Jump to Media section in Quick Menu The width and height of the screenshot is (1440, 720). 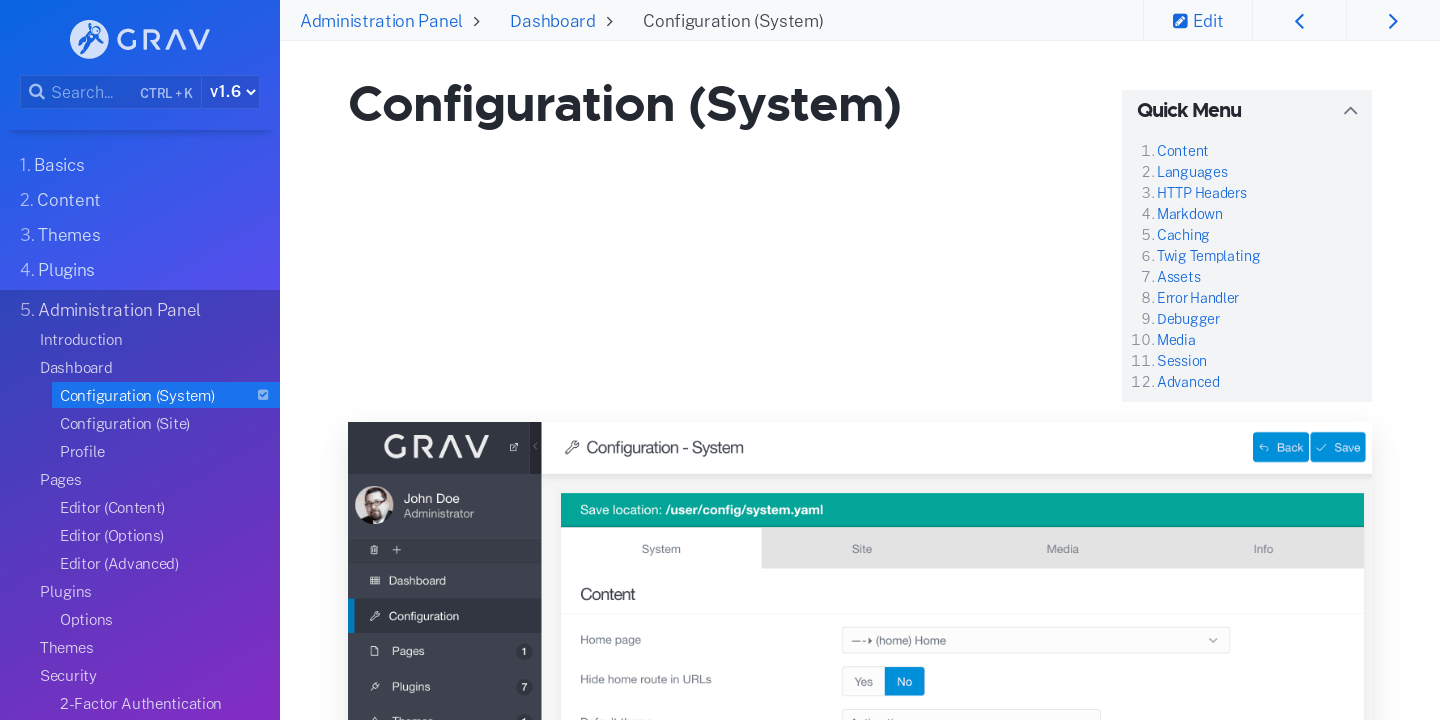1176,340
